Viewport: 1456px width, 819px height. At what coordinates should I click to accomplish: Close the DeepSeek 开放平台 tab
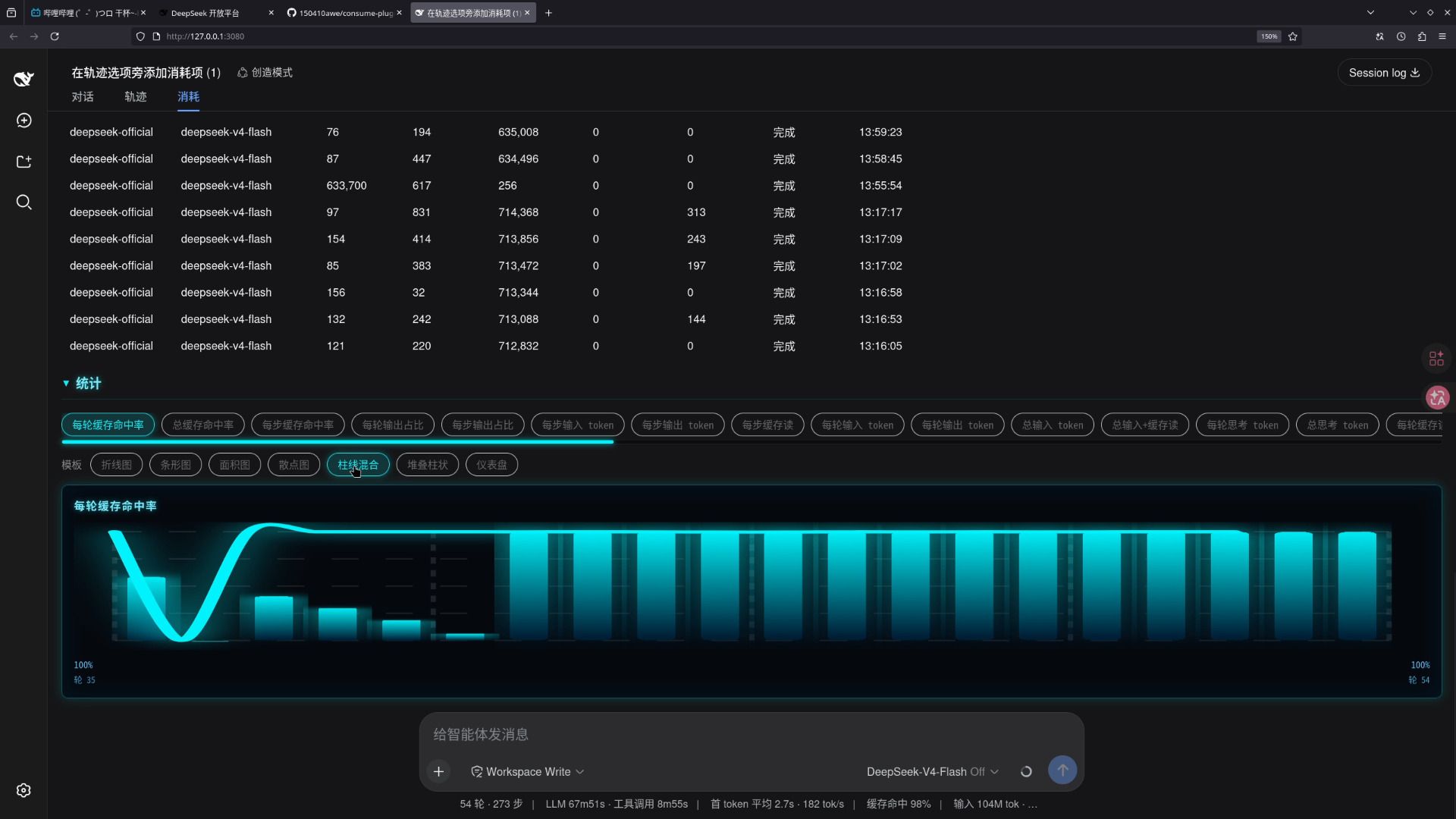tap(271, 13)
